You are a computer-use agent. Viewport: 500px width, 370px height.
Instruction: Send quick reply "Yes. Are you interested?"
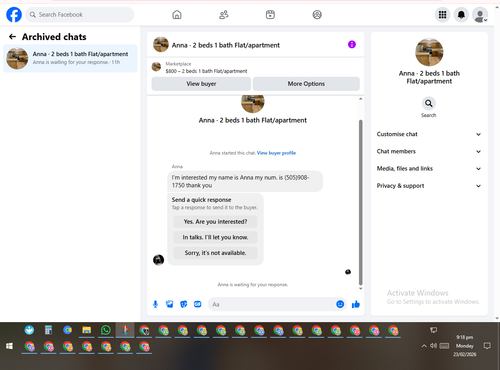(215, 222)
